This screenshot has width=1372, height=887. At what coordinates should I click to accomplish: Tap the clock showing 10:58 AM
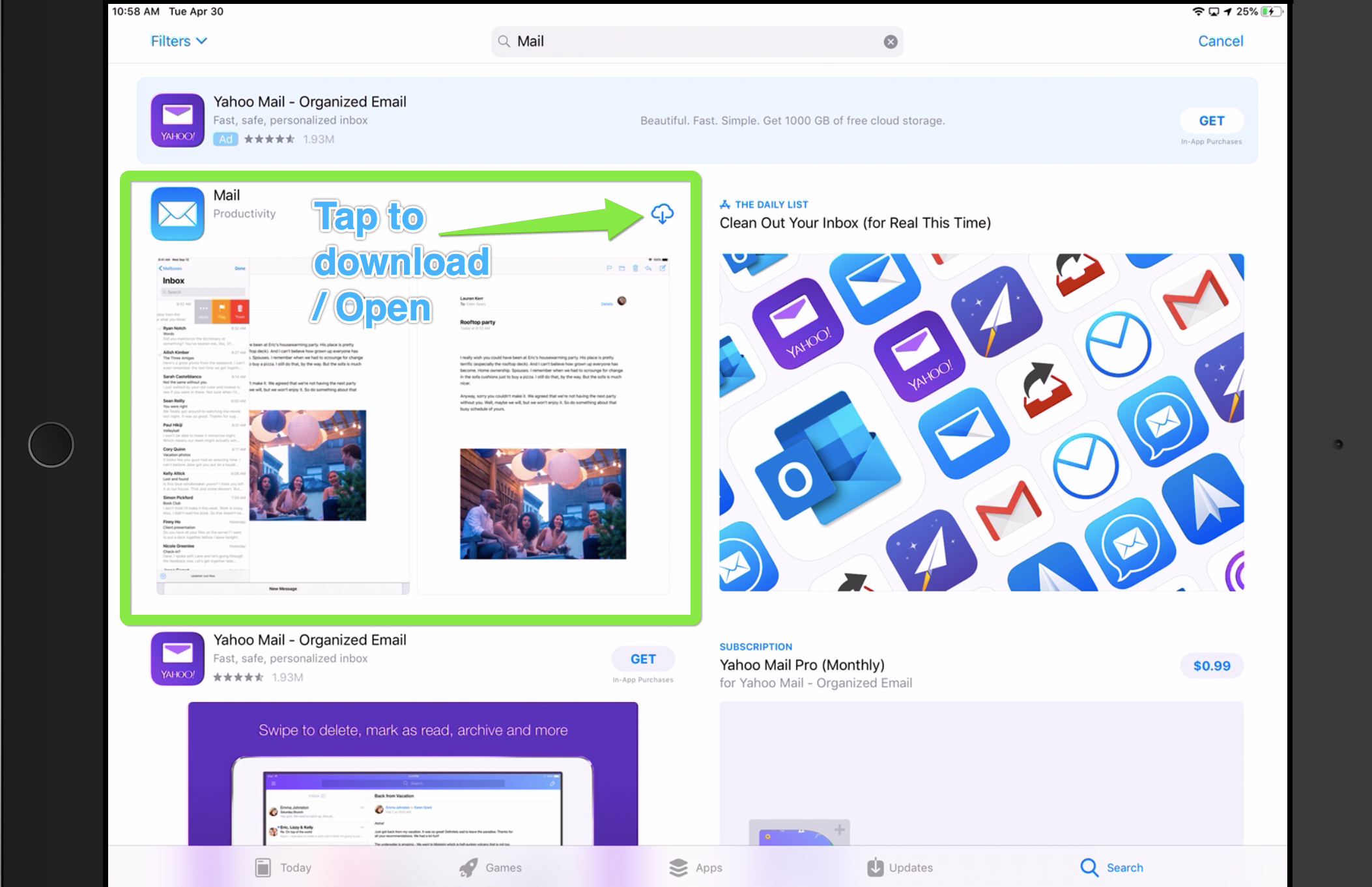[x=136, y=11]
